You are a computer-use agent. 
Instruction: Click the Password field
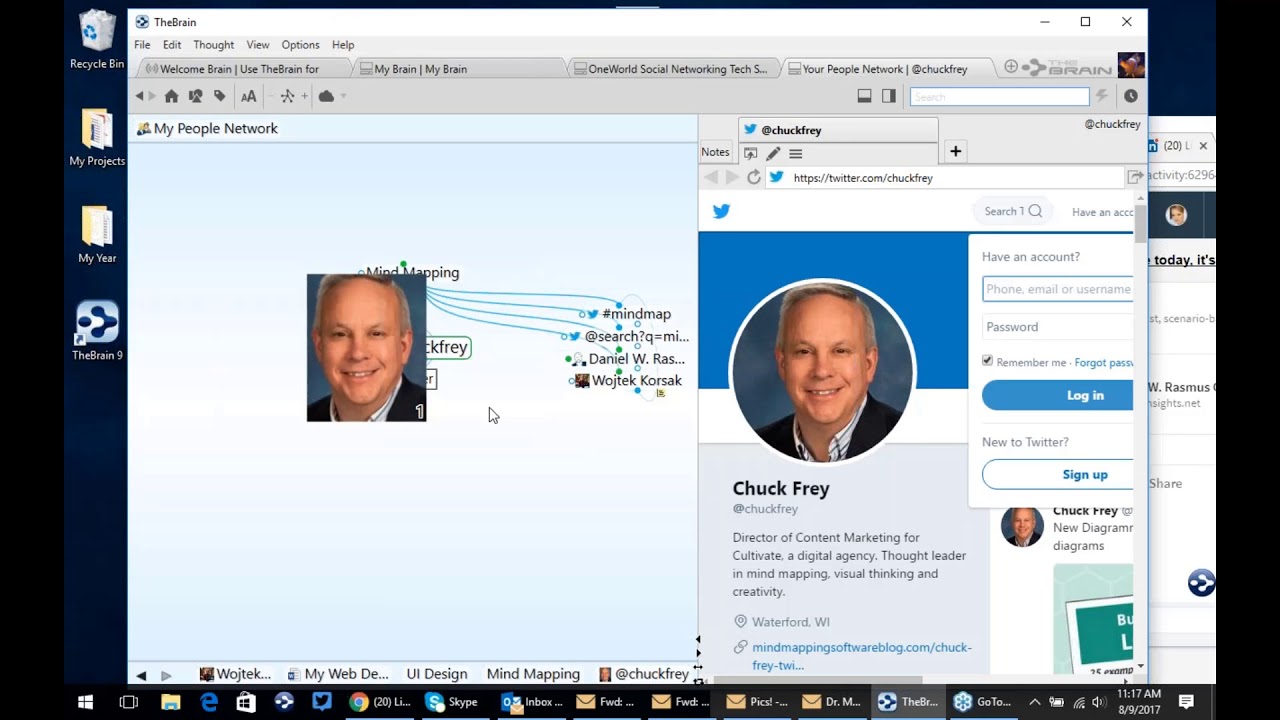1058,327
